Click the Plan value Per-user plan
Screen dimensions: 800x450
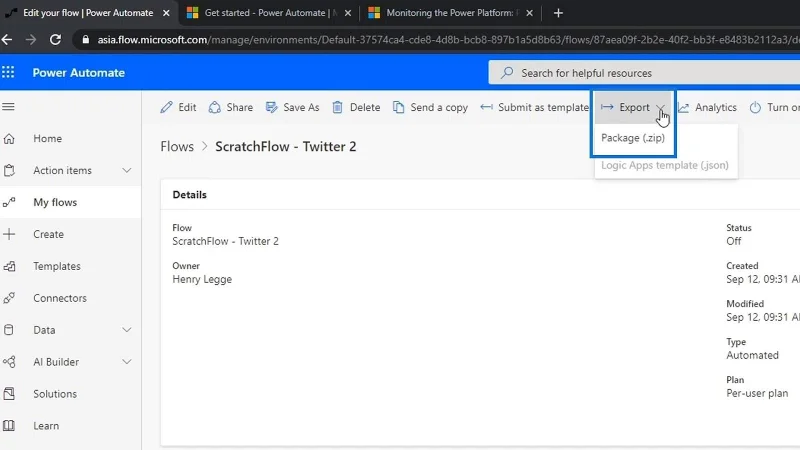757,393
